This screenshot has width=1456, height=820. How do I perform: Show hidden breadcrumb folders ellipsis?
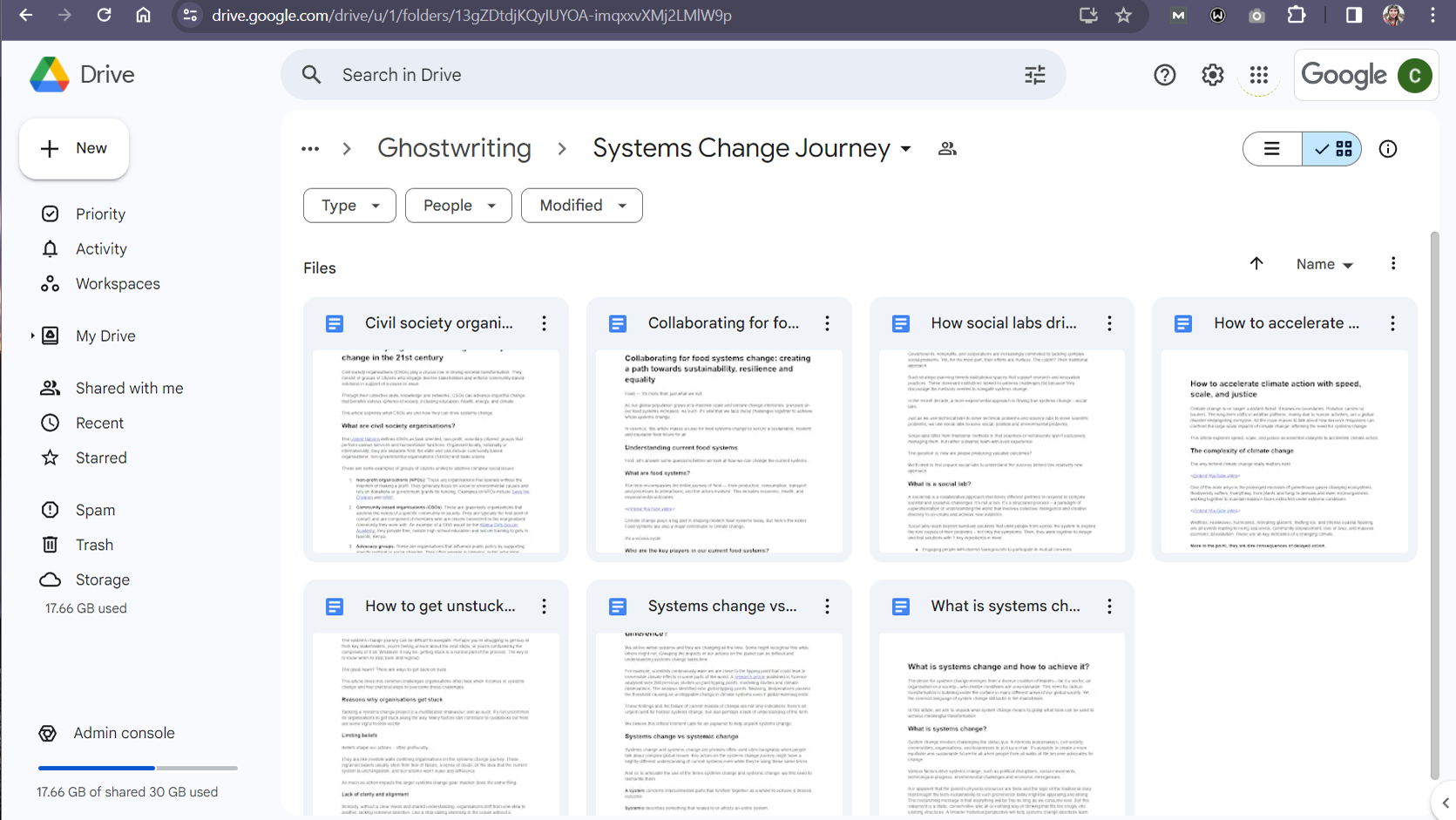point(310,149)
